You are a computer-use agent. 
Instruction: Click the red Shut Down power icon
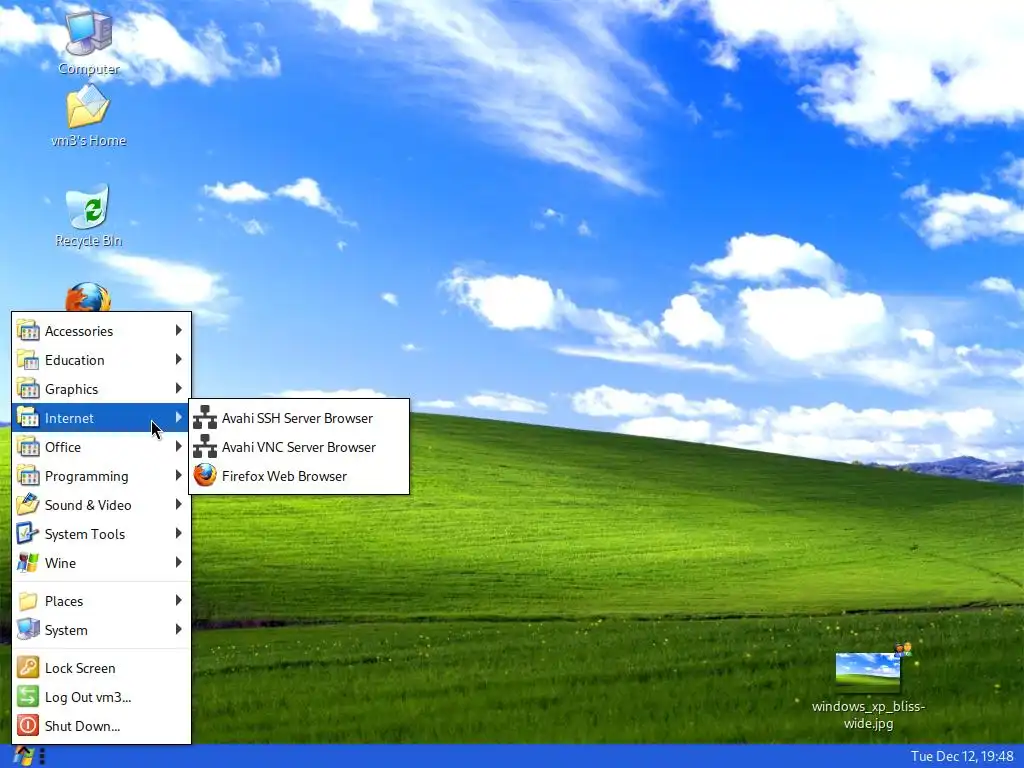pos(28,726)
